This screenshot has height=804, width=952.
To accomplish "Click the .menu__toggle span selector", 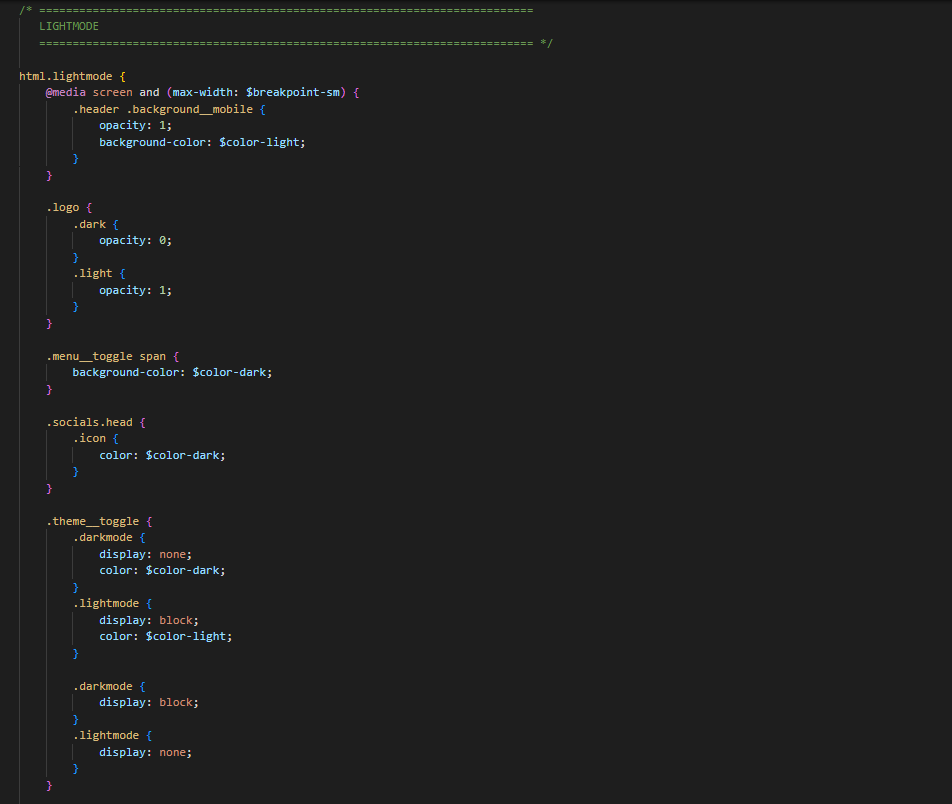I will (x=112, y=356).
